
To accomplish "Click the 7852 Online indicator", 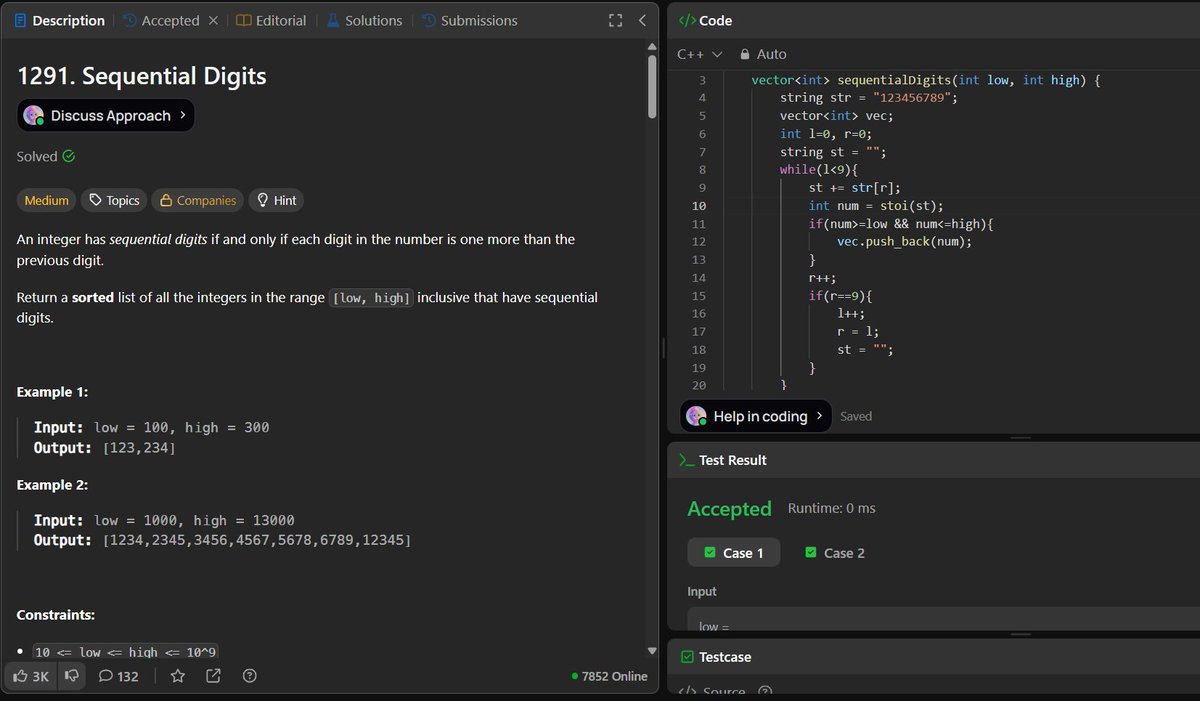I will click(609, 676).
